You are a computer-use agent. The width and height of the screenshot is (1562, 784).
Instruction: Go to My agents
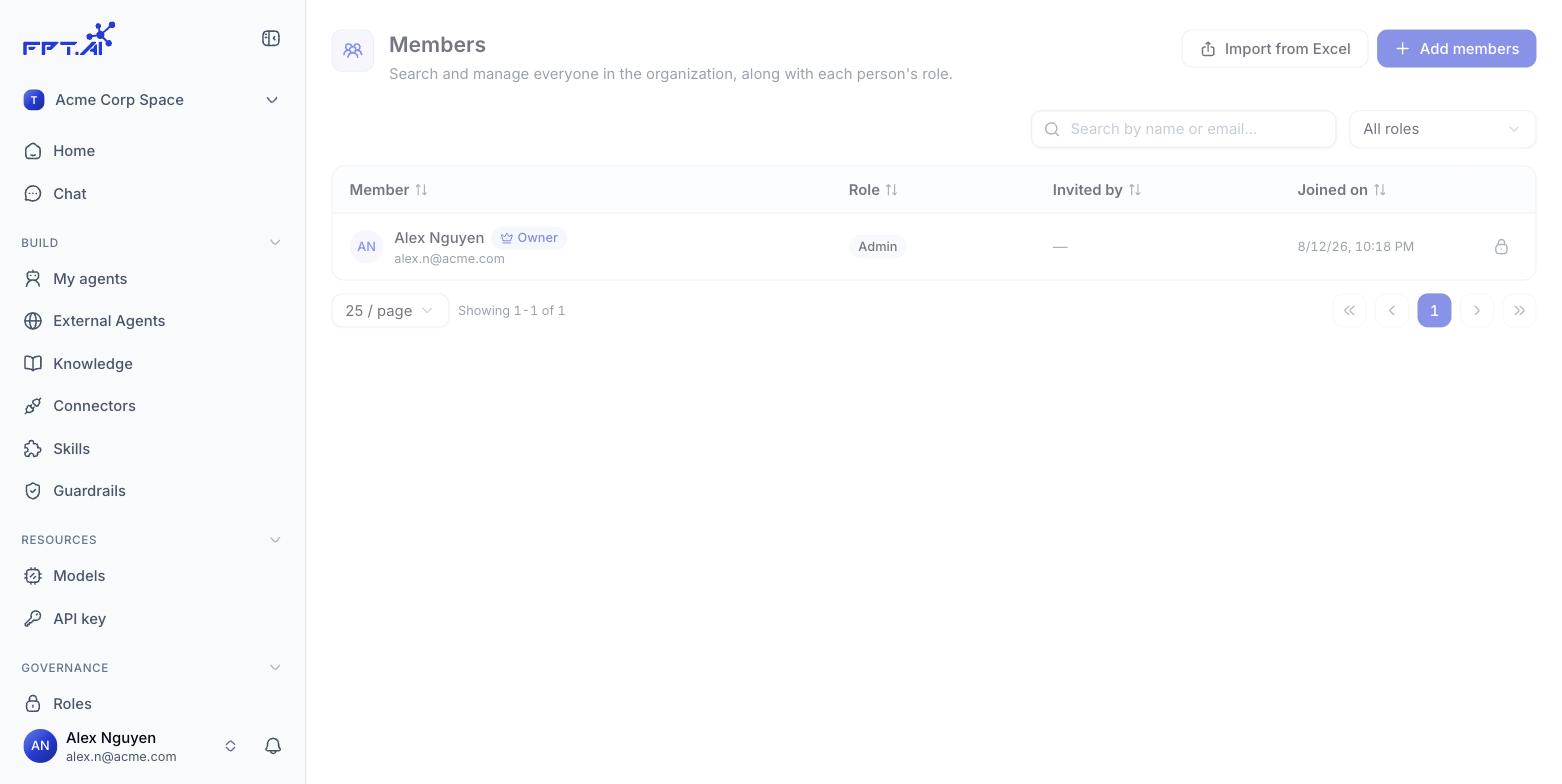[x=152, y=279]
